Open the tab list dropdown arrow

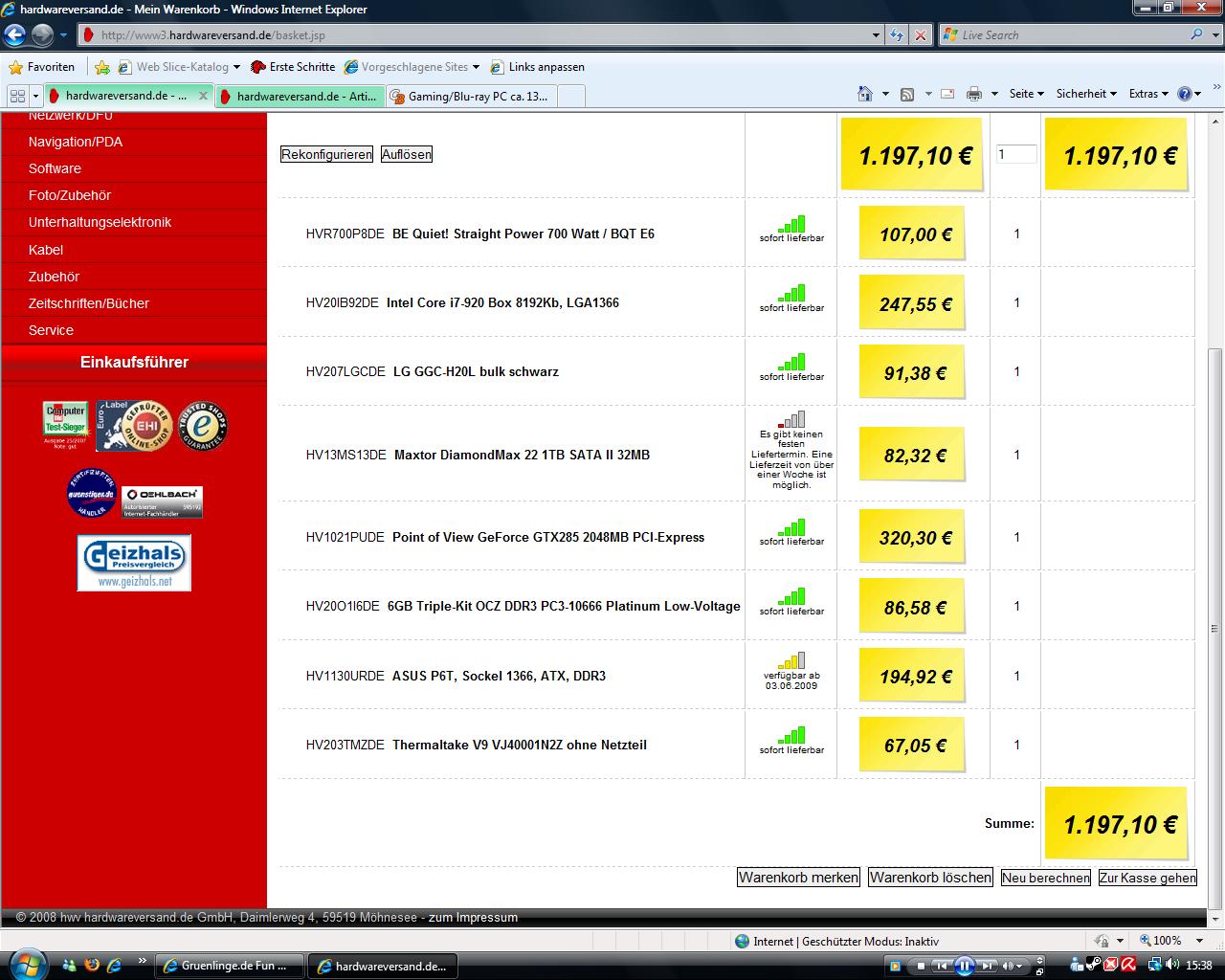[36, 96]
